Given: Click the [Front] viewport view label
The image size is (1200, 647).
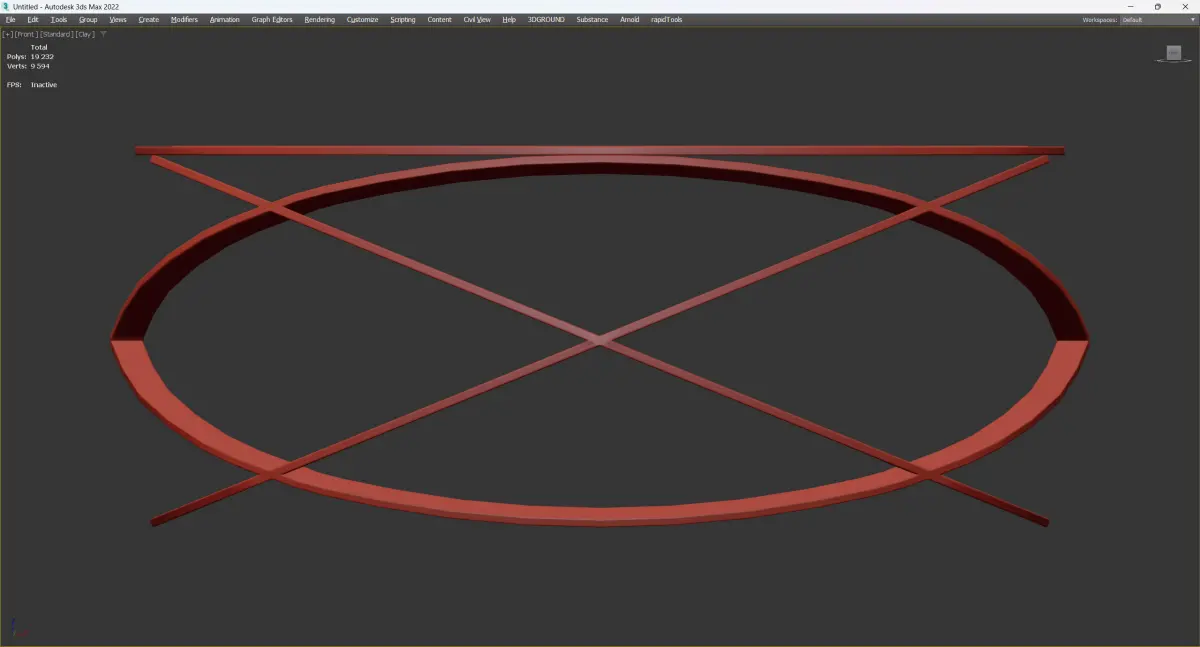Looking at the screenshot, I should pos(25,34).
